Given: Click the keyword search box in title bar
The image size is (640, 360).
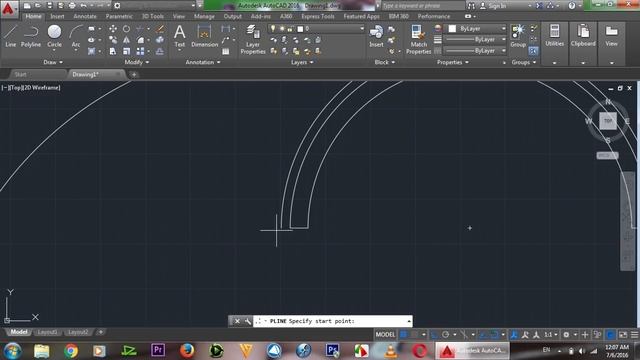Looking at the screenshot, I should coord(423,6).
